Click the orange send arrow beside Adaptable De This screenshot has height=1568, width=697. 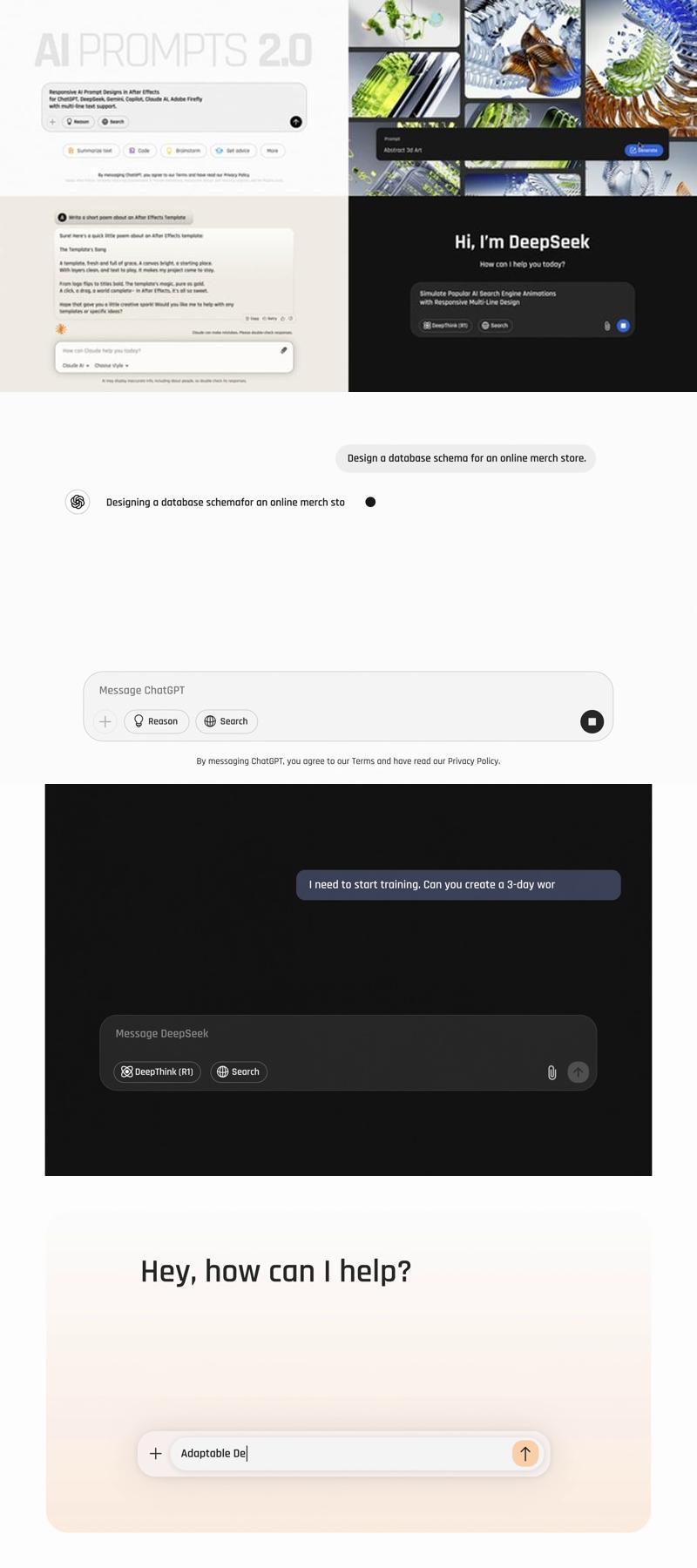[524, 1453]
